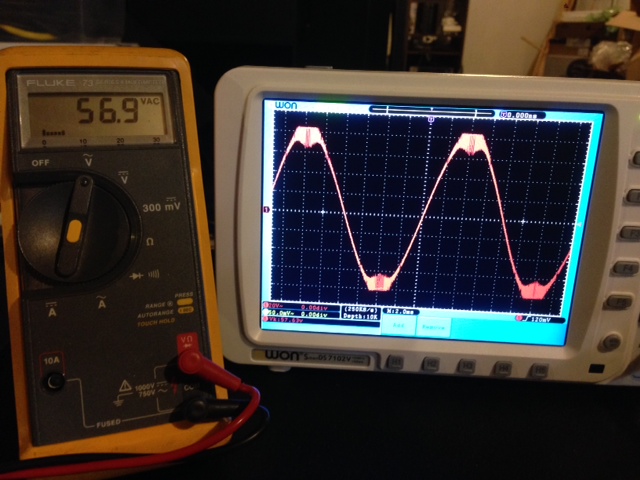This screenshot has width=640, height=480.
Task: Click the horizontal time offset readout at top-right
Action: click(520, 115)
